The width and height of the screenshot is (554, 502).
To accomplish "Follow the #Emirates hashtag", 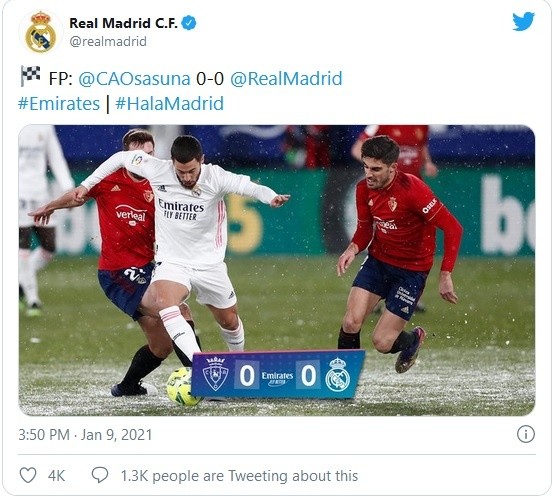I will tap(59, 104).
